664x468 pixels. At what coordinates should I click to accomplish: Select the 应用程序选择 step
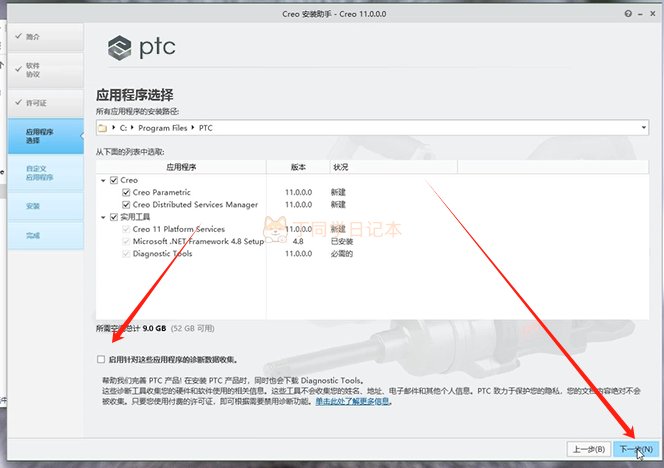coord(46,136)
